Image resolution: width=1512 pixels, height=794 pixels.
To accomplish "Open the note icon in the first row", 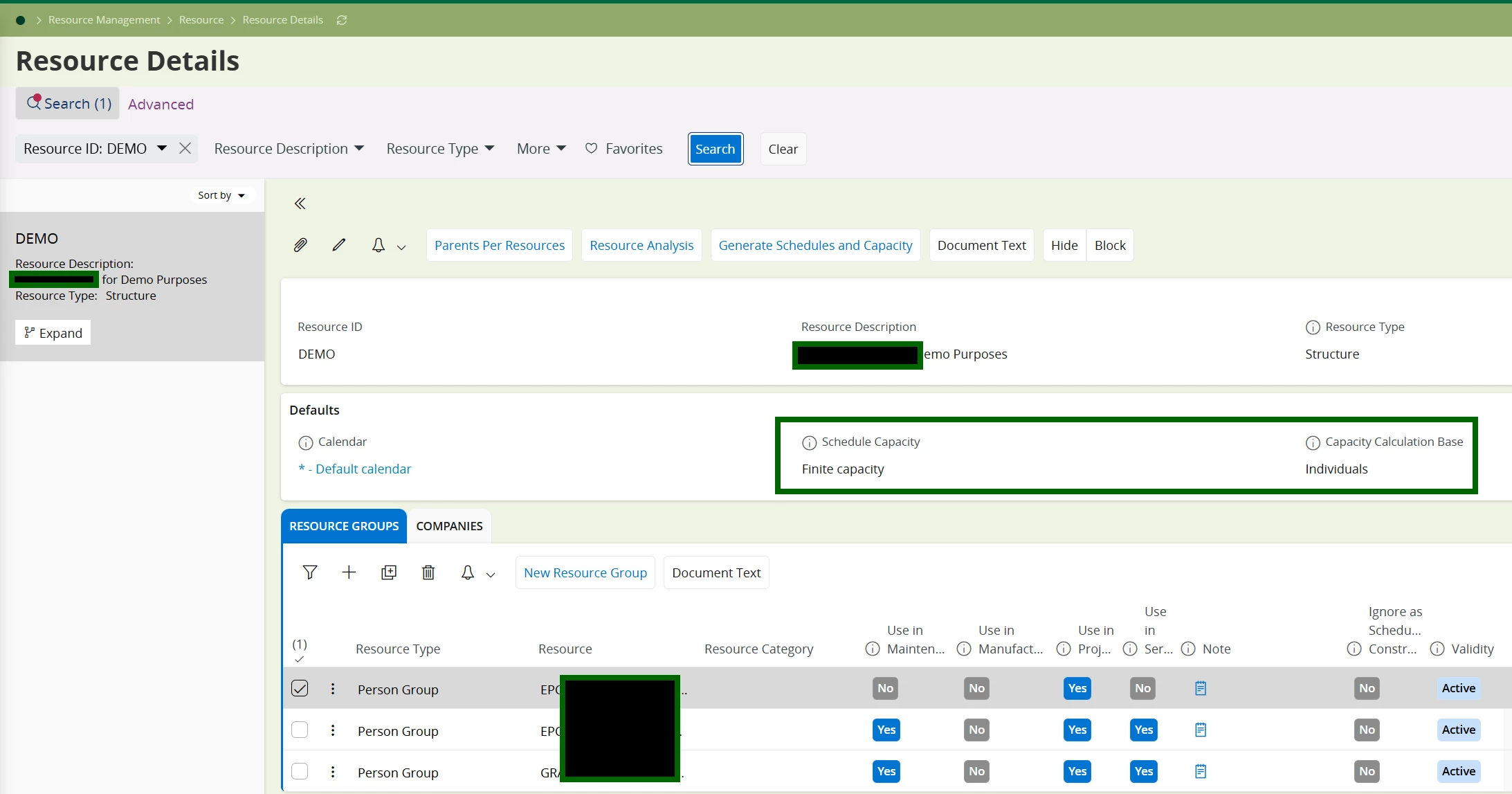I will [1201, 688].
